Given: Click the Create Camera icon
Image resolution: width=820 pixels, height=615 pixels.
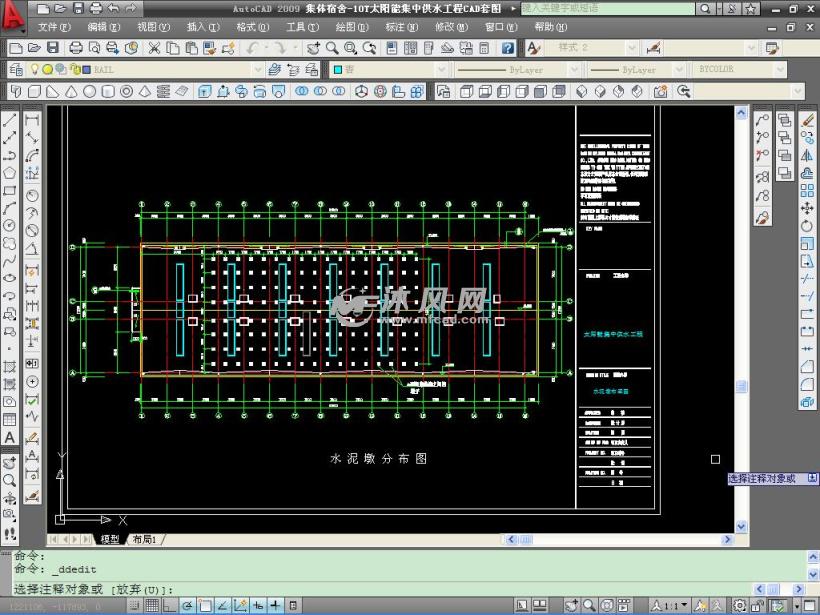Looking at the screenshot, I should point(660,92).
